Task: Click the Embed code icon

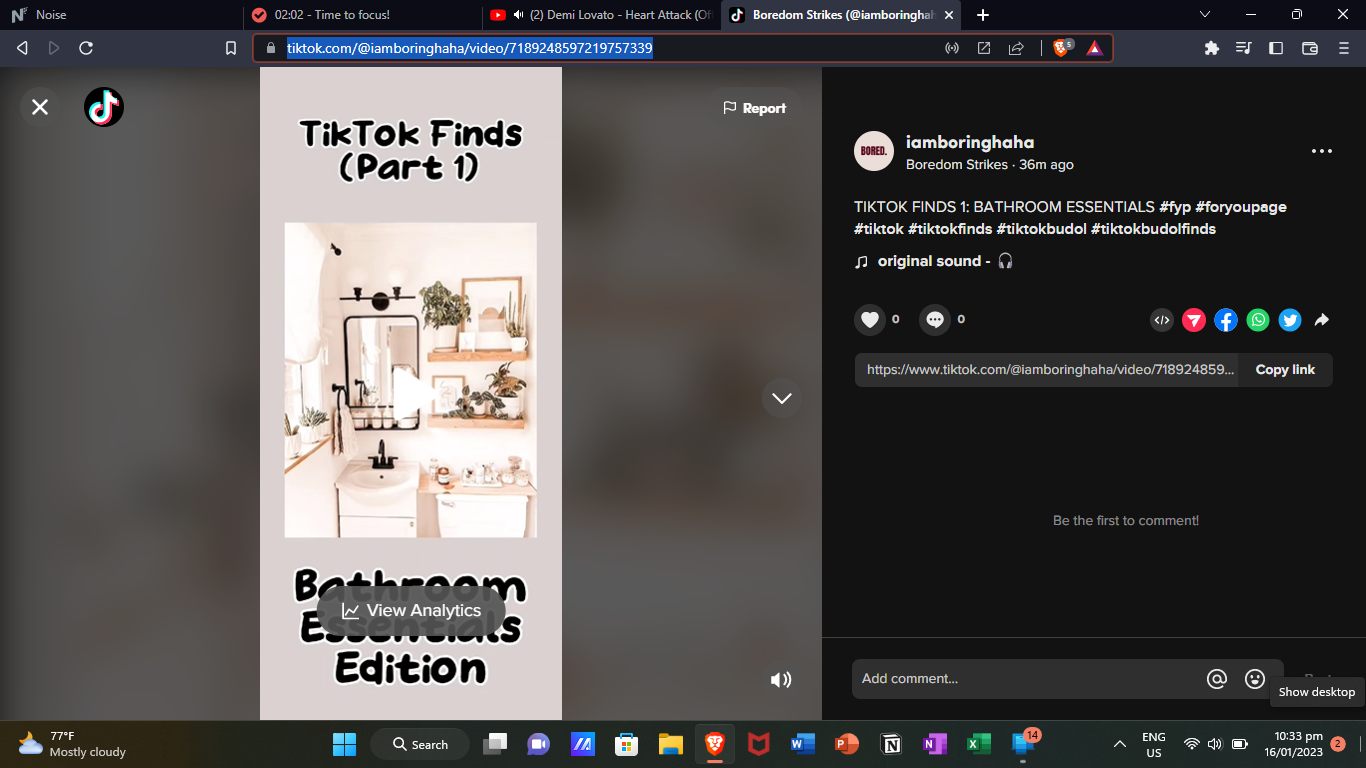Action: [1162, 320]
